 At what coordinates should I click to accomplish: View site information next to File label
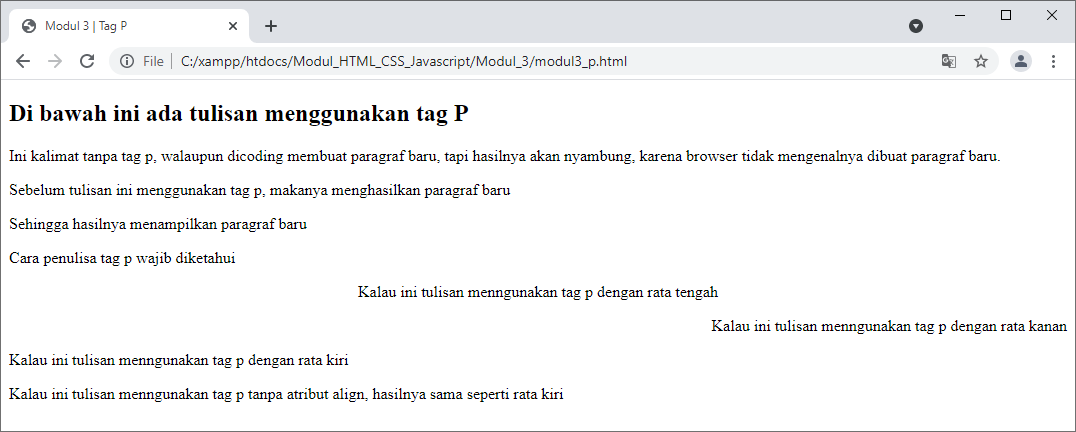point(127,62)
